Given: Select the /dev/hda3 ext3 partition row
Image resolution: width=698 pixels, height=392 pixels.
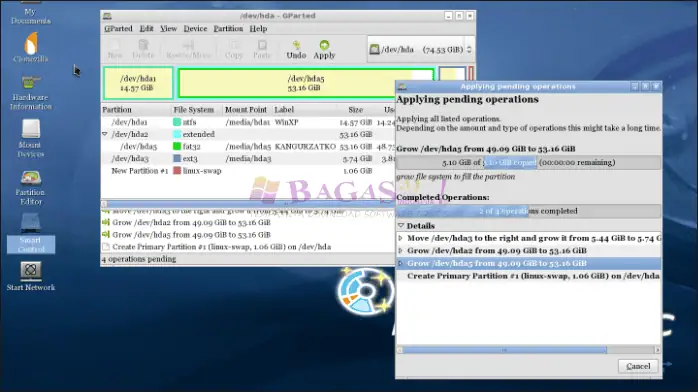Looking at the screenshot, I should pyautogui.click(x=248, y=158).
